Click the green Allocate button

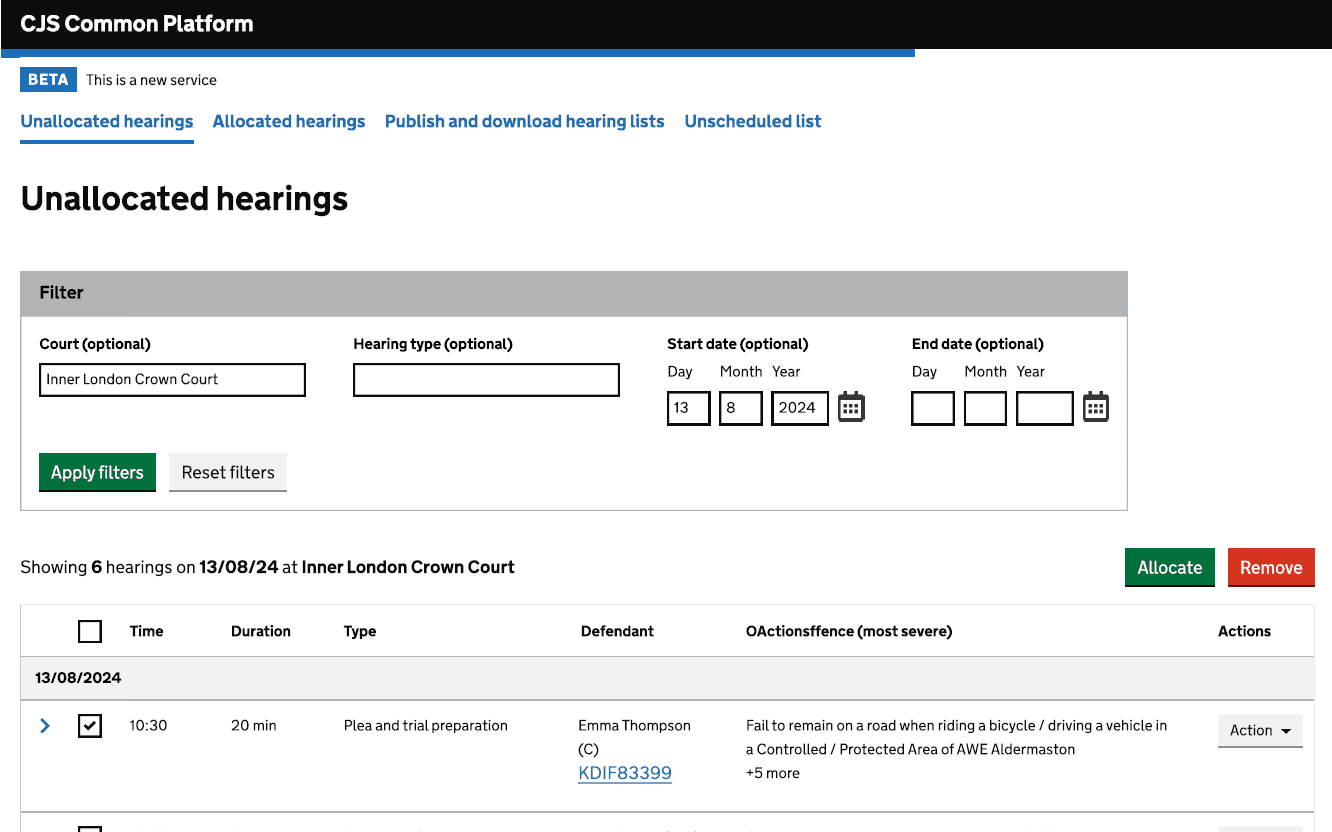tap(1170, 567)
